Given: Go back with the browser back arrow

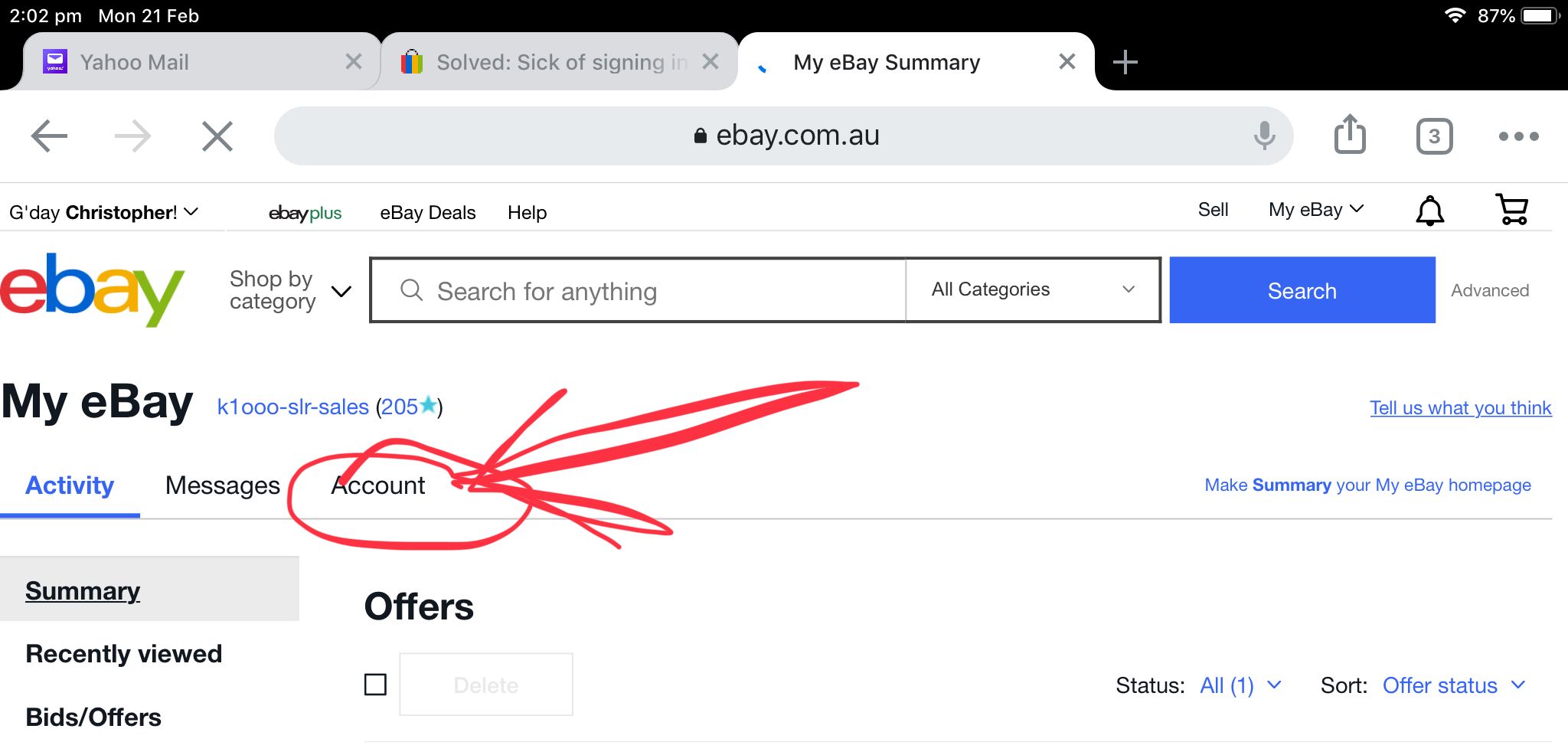Looking at the screenshot, I should click(x=50, y=136).
